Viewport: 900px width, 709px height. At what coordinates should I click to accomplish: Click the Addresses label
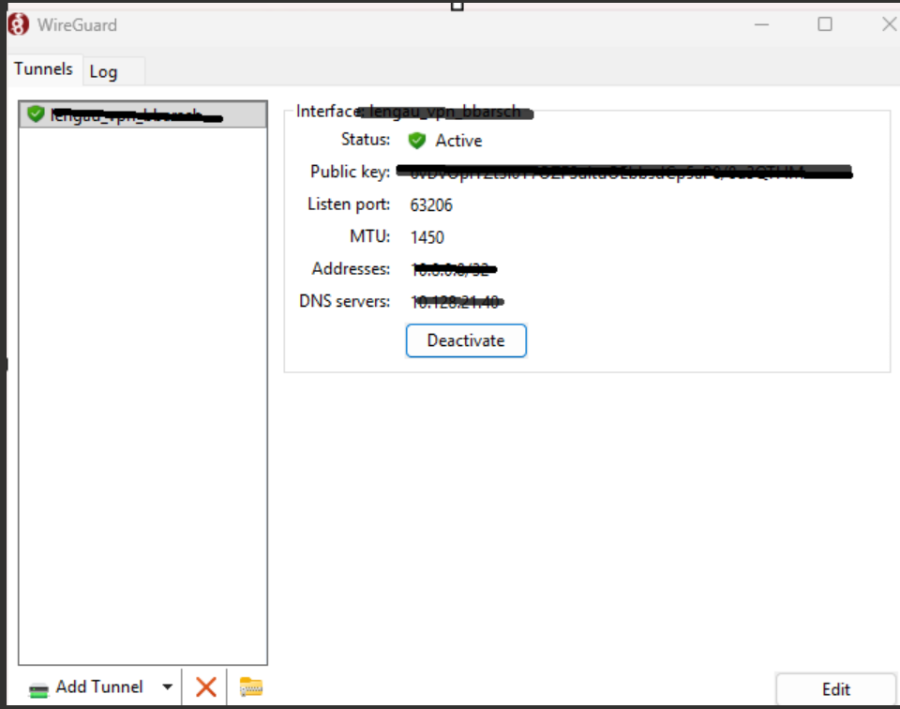pos(351,269)
